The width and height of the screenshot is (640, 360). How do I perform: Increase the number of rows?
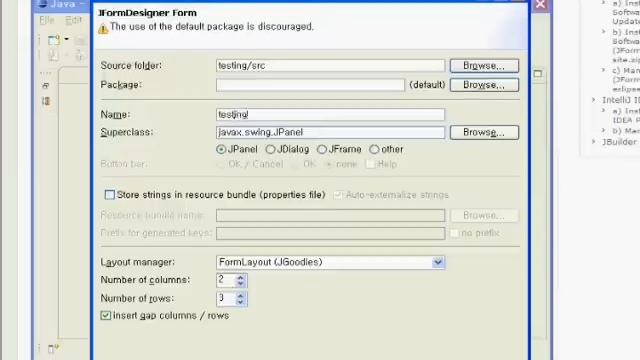pyautogui.click(x=240, y=296)
